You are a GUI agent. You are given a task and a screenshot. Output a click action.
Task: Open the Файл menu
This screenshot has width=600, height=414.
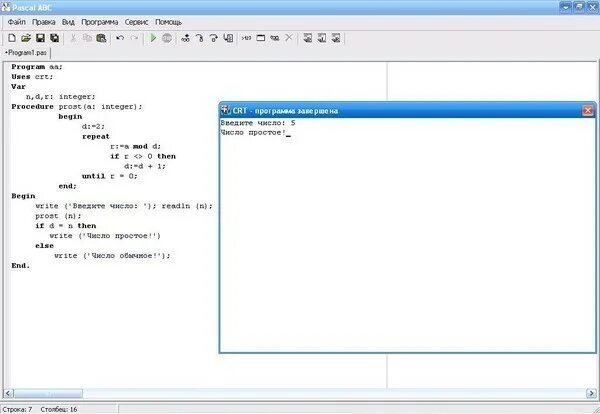17,22
